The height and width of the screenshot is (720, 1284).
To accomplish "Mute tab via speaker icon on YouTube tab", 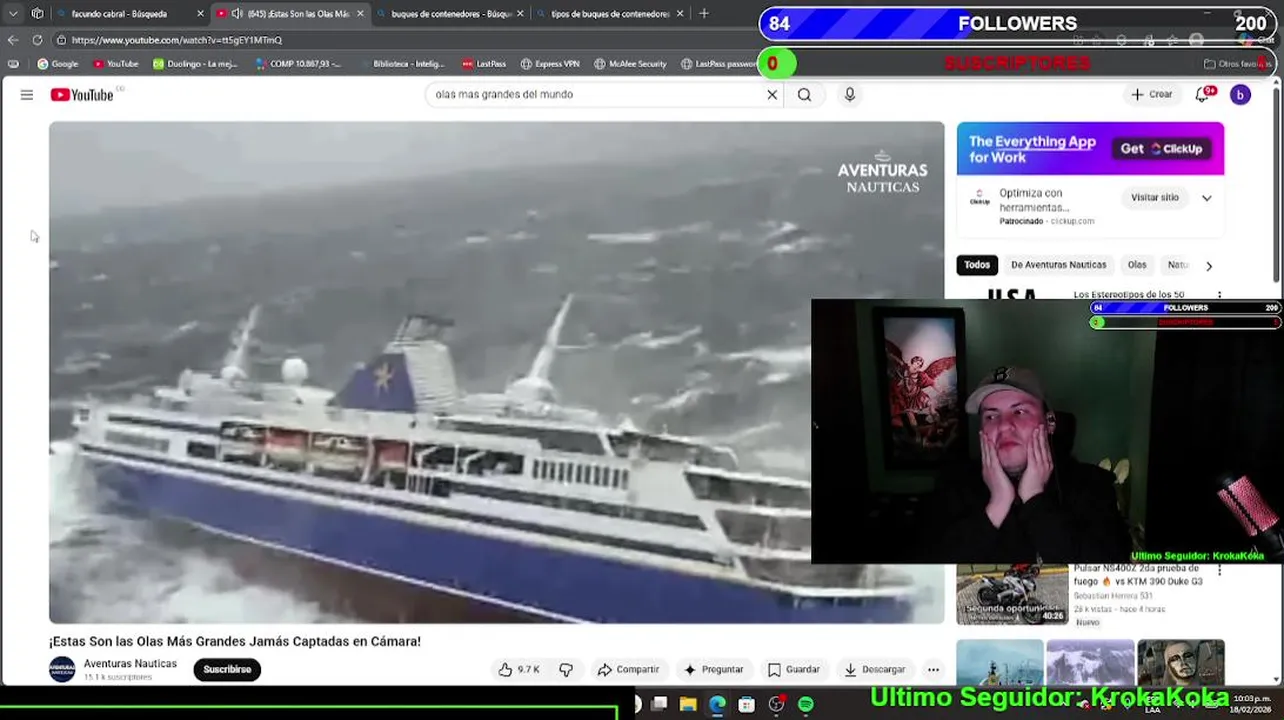I will (237, 14).
